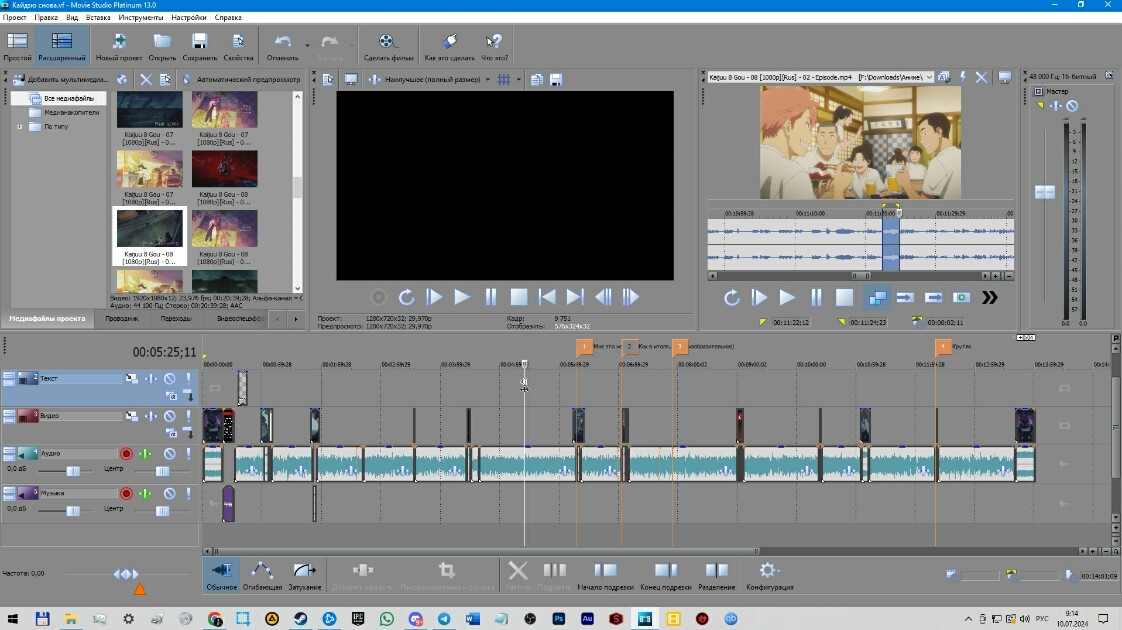The width and height of the screenshot is (1122, 630).
Task: Open the undo history dropdown arrow
Action: coord(308,44)
